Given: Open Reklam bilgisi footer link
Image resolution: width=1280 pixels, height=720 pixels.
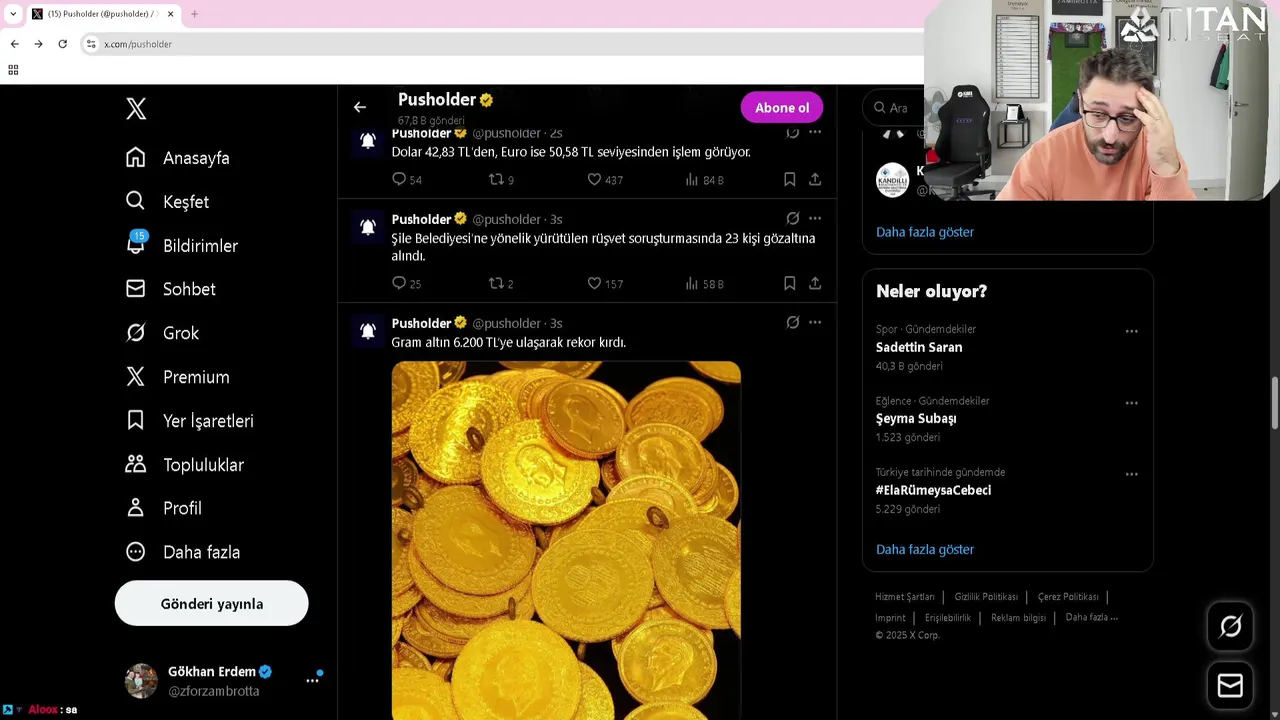Looking at the screenshot, I should (x=1018, y=618).
